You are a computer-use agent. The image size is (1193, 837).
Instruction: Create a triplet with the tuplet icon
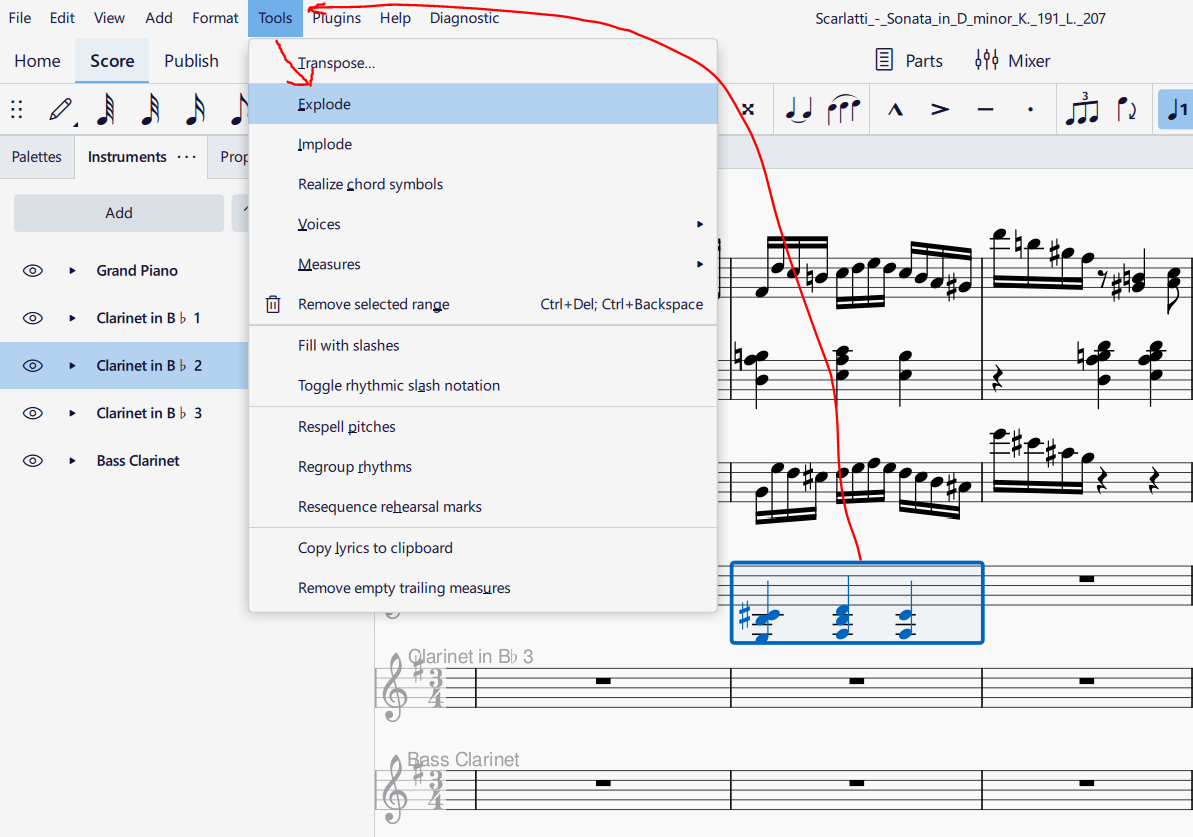coord(1082,110)
